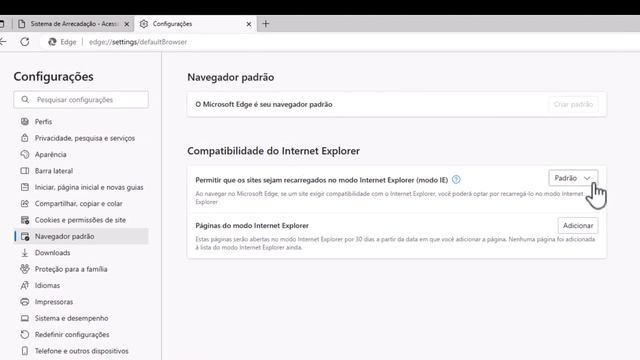Close the Configurações tab

(x=249, y=24)
